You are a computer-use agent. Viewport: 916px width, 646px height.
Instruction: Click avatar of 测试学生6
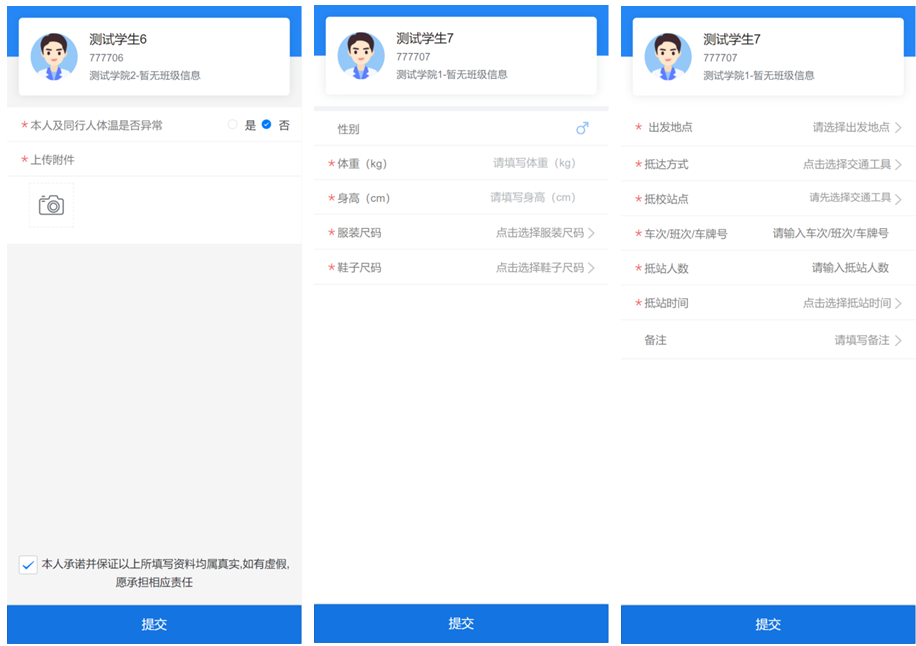[54, 56]
